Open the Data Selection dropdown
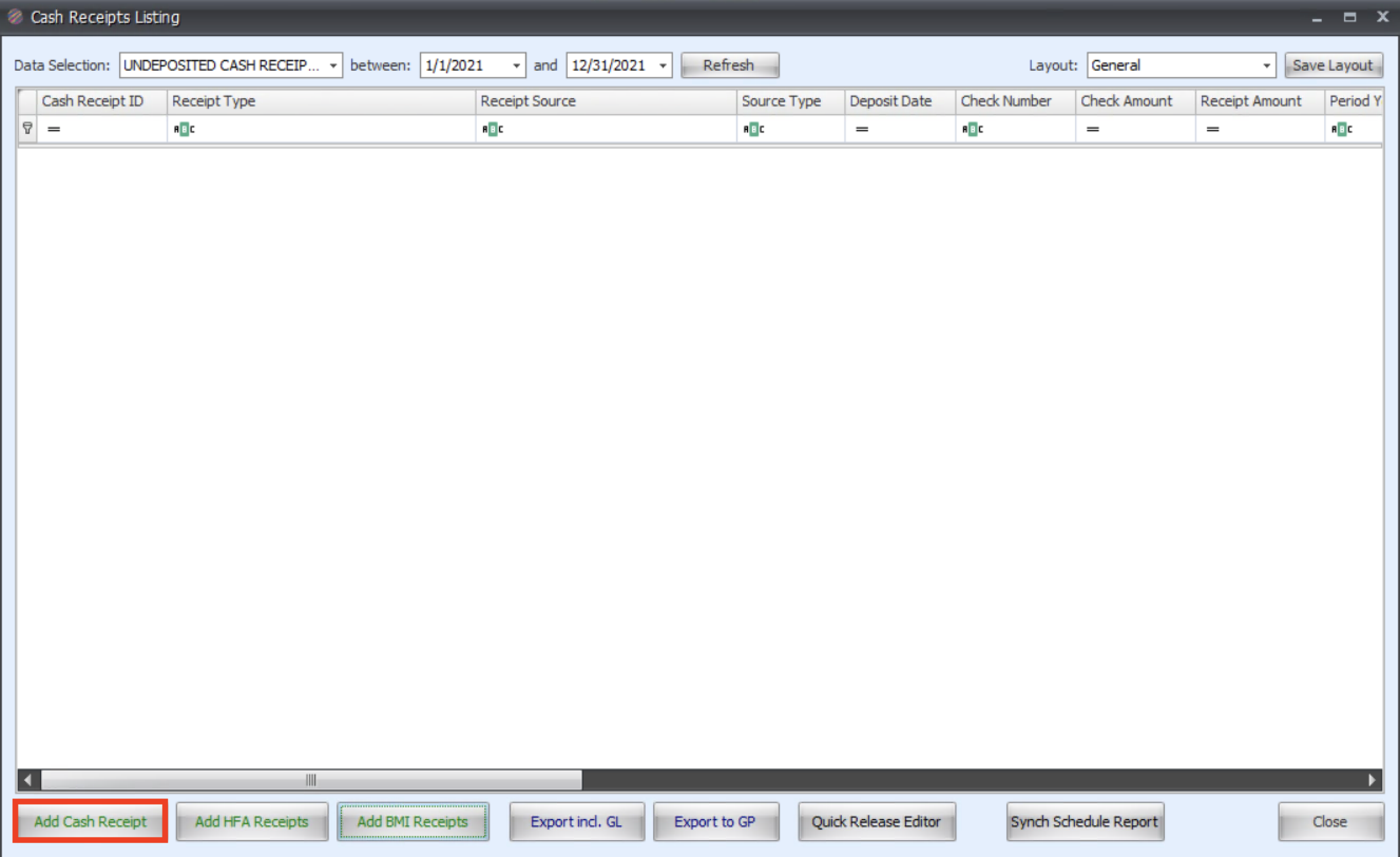Screen dimensions: 1400x857 (x=333, y=66)
